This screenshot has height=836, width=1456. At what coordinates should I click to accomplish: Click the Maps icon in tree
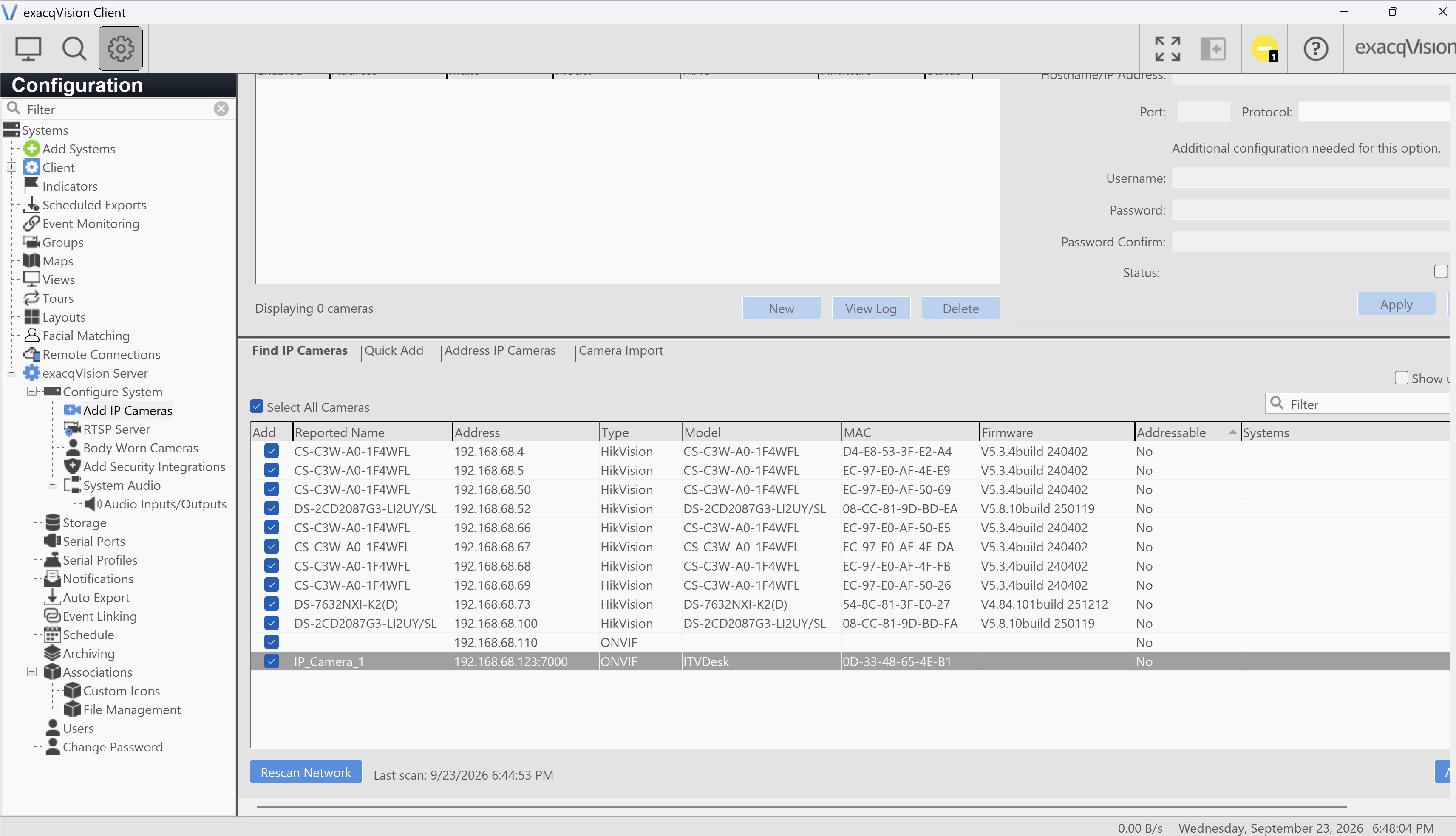click(x=31, y=261)
